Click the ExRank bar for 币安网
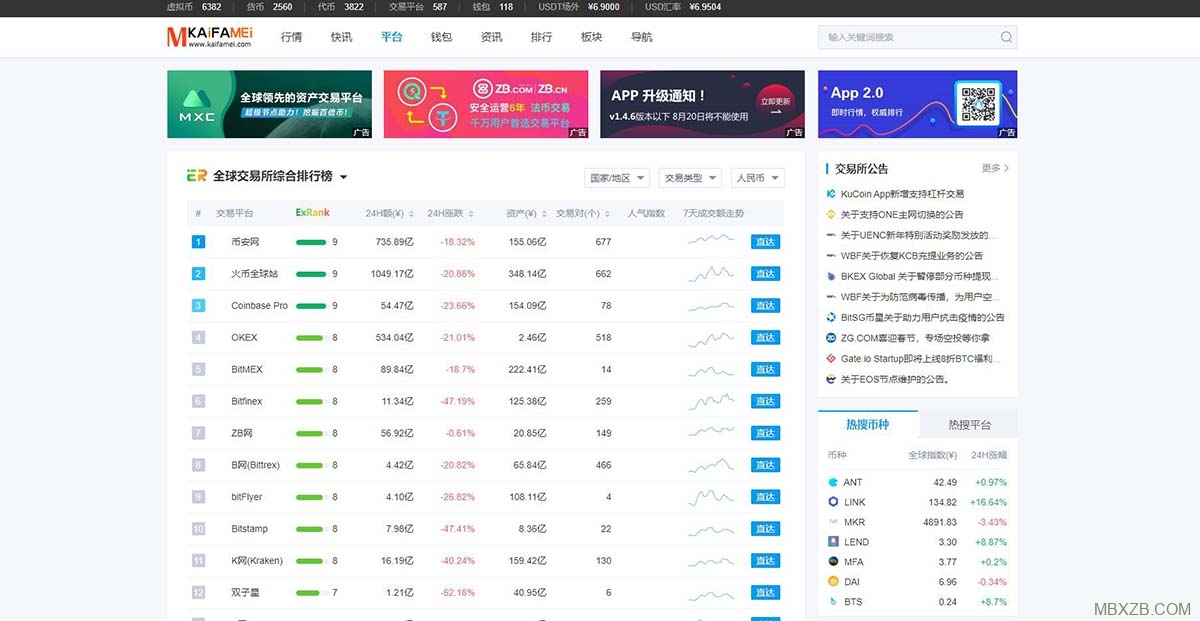1200x621 pixels. coord(311,242)
